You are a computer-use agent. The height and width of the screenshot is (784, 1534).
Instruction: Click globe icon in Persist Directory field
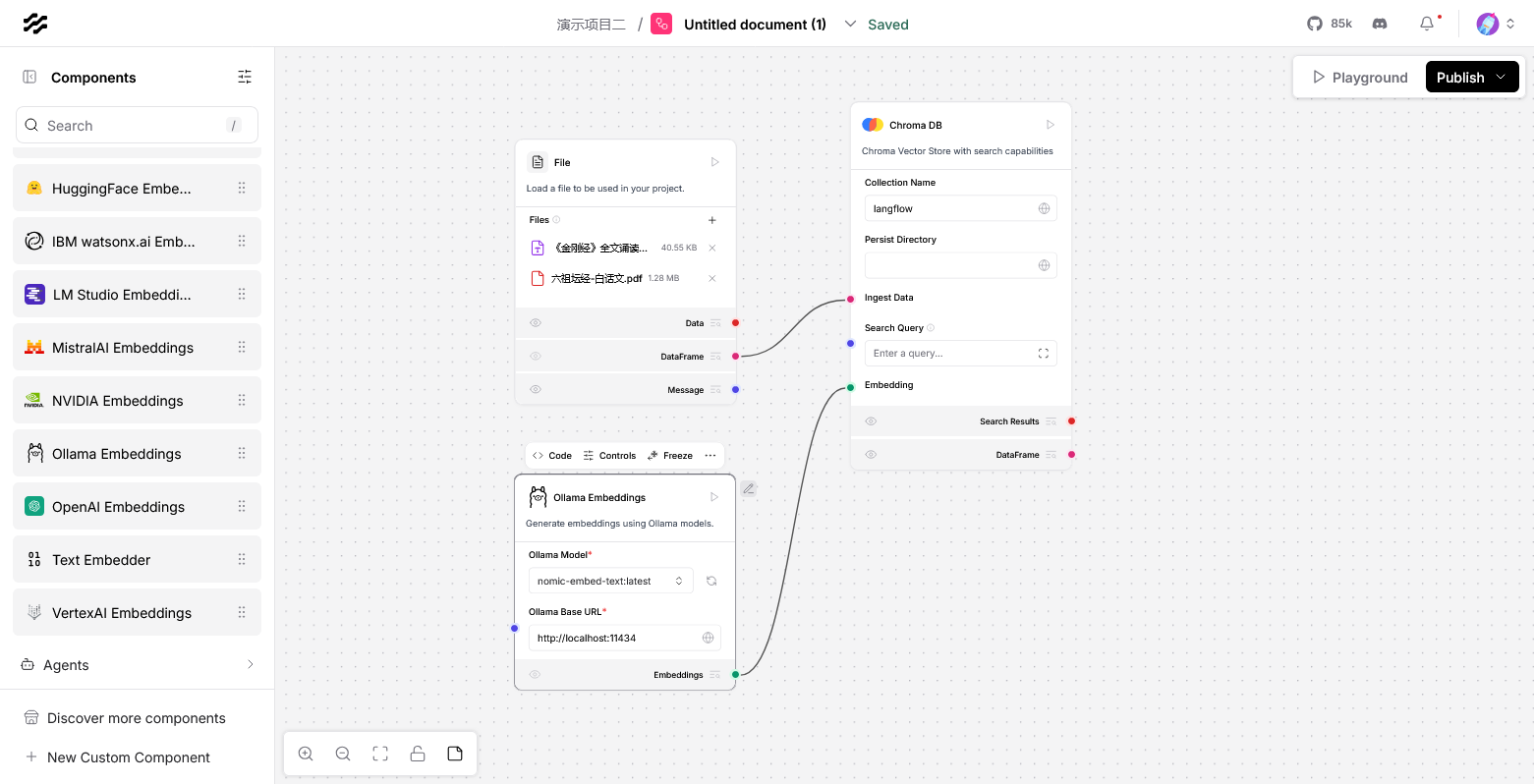[x=1044, y=265]
